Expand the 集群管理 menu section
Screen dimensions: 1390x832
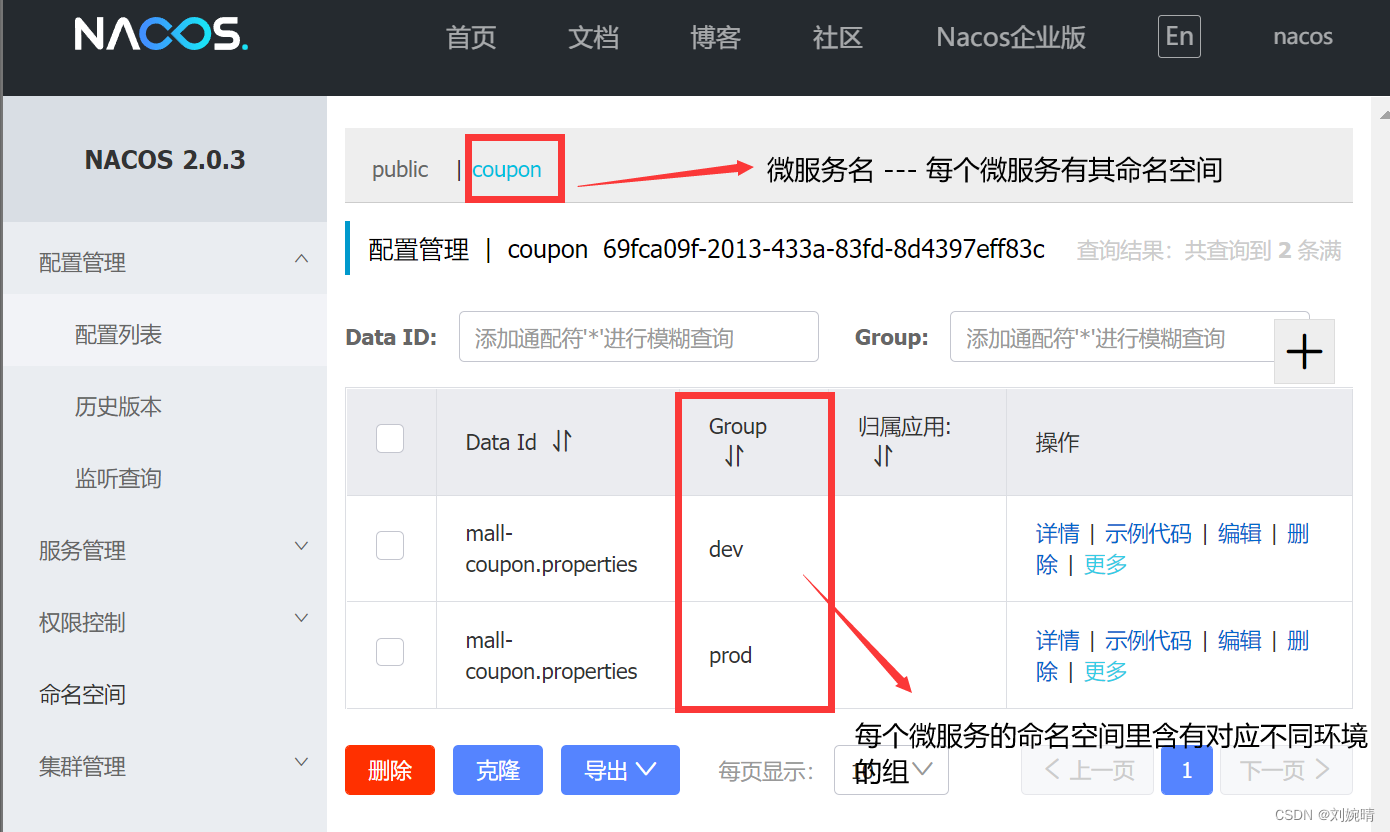coord(302,763)
